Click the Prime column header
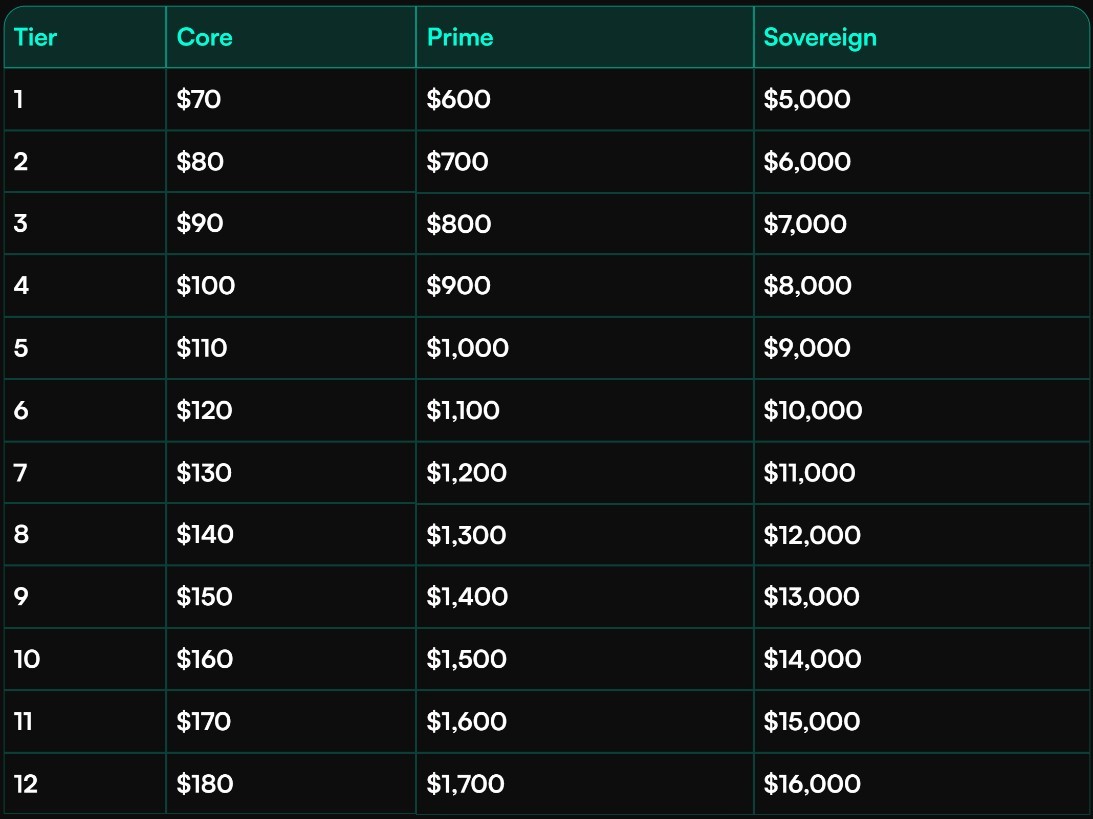 point(460,38)
